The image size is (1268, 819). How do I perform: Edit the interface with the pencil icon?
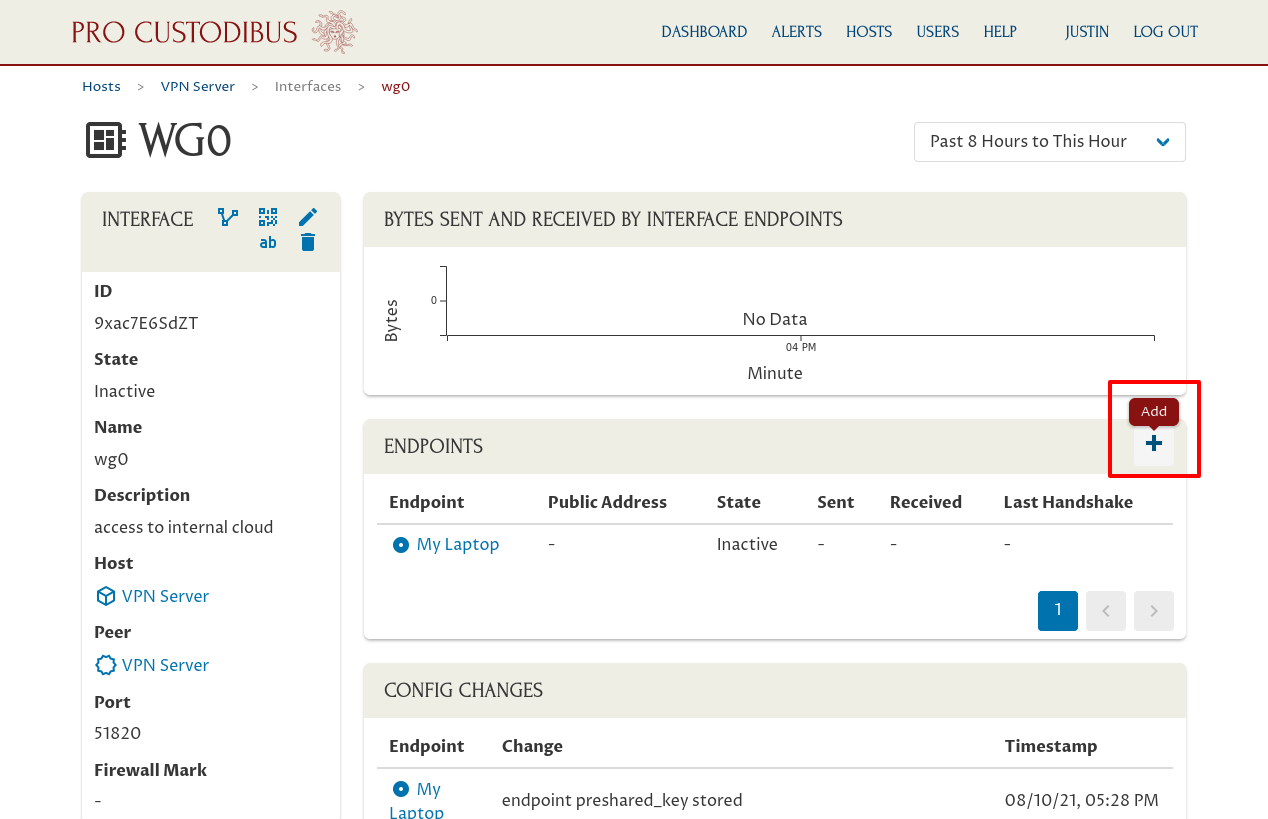click(x=308, y=217)
